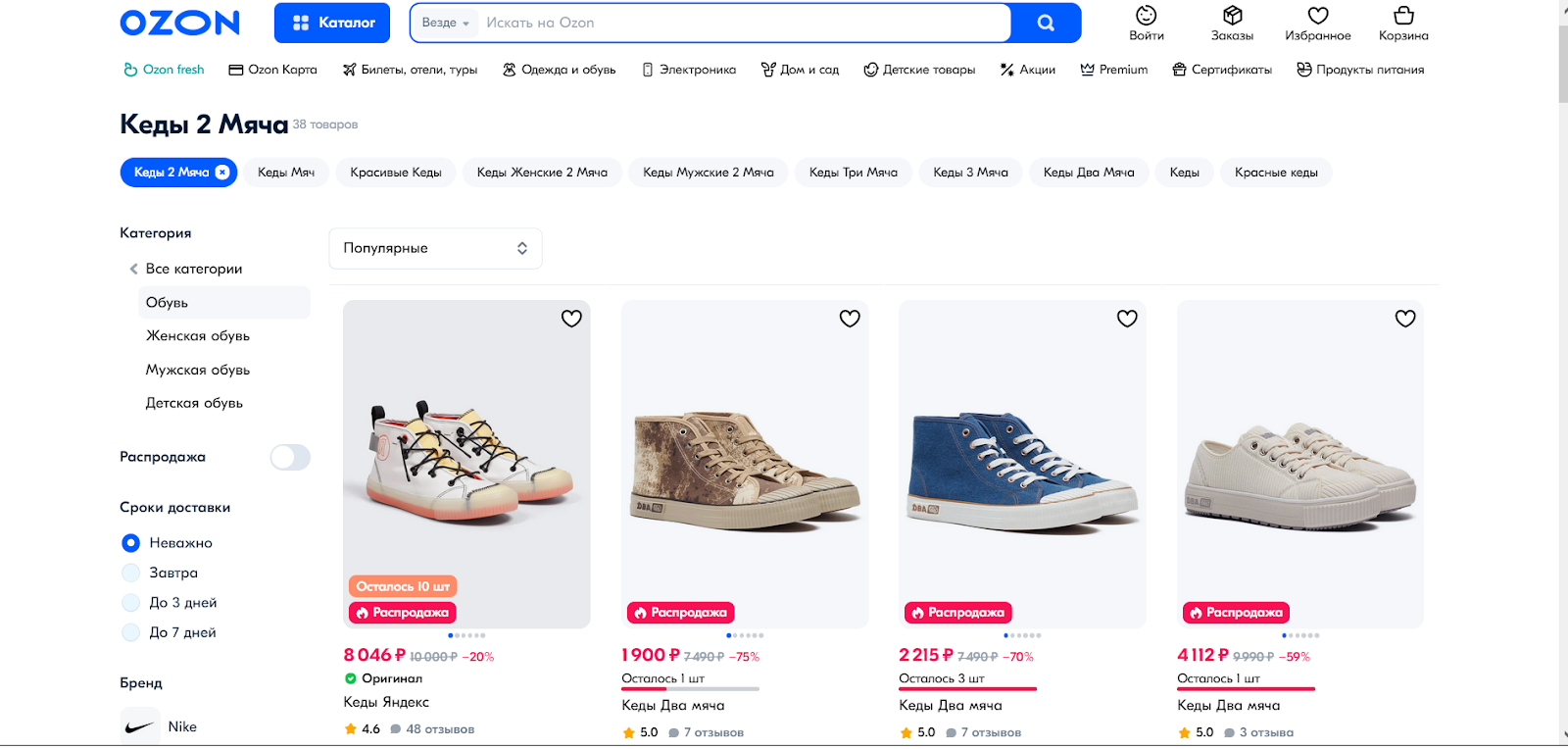Click the Кеды Яндекс product title
This screenshot has width=1568, height=749.
(386, 702)
